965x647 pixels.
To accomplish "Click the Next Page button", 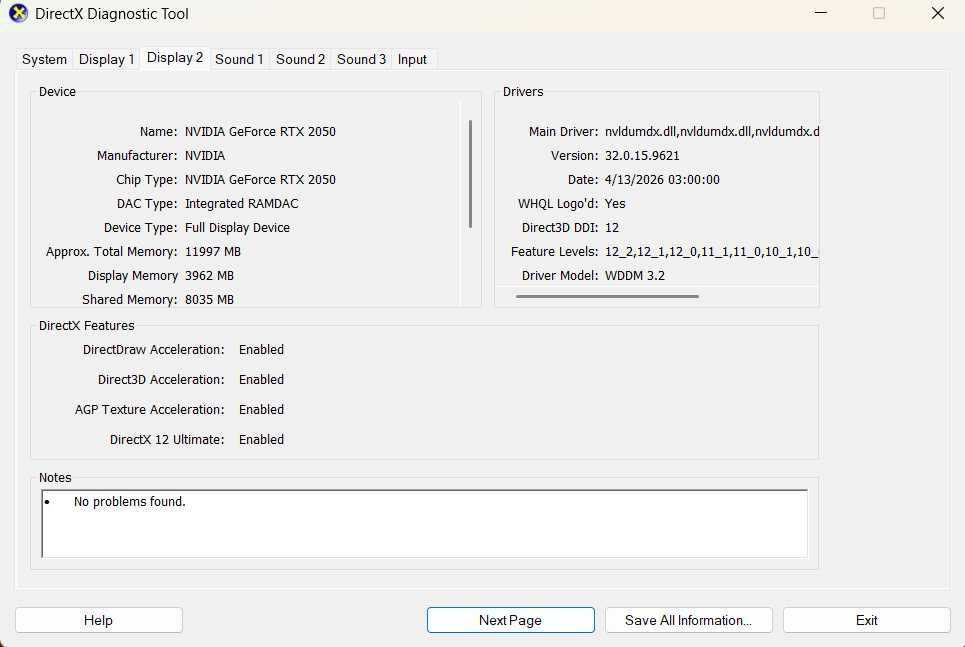I will tap(511, 620).
